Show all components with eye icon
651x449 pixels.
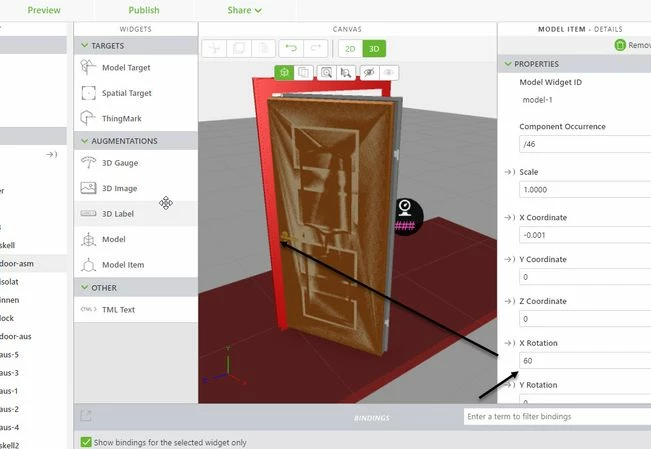click(x=389, y=72)
